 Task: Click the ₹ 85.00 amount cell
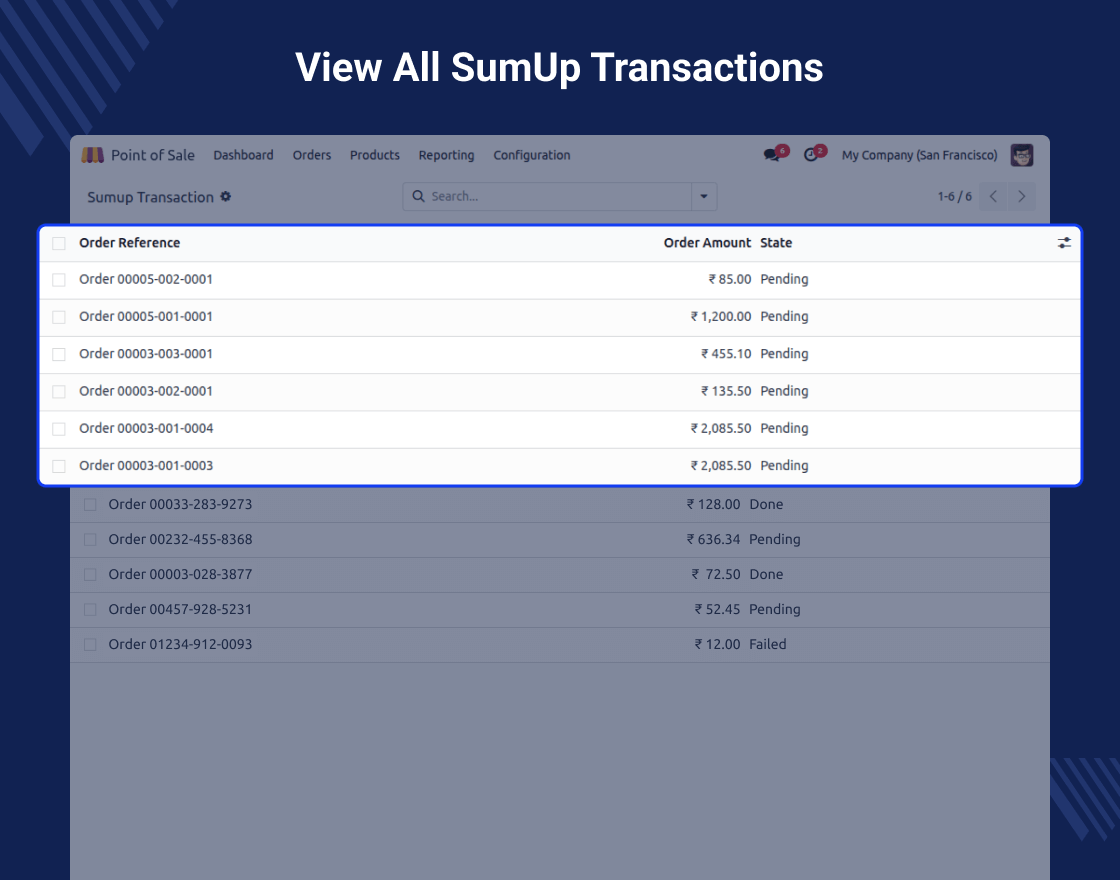tap(729, 279)
